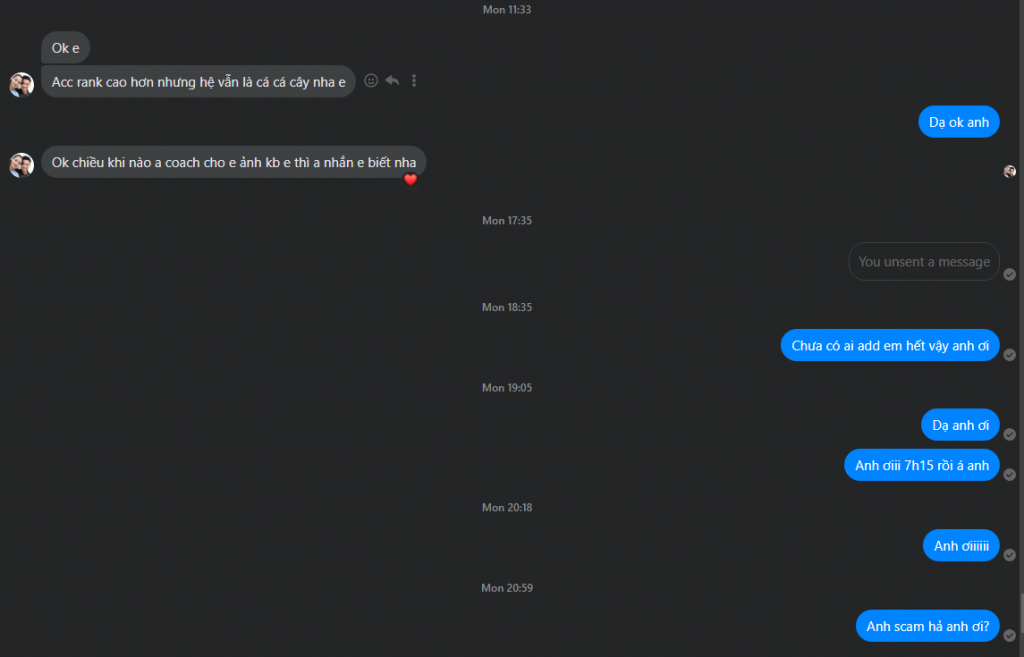1024x657 pixels.
Task: Click the delivered checkmark beside Anh scam hả message
Action: (1010, 635)
